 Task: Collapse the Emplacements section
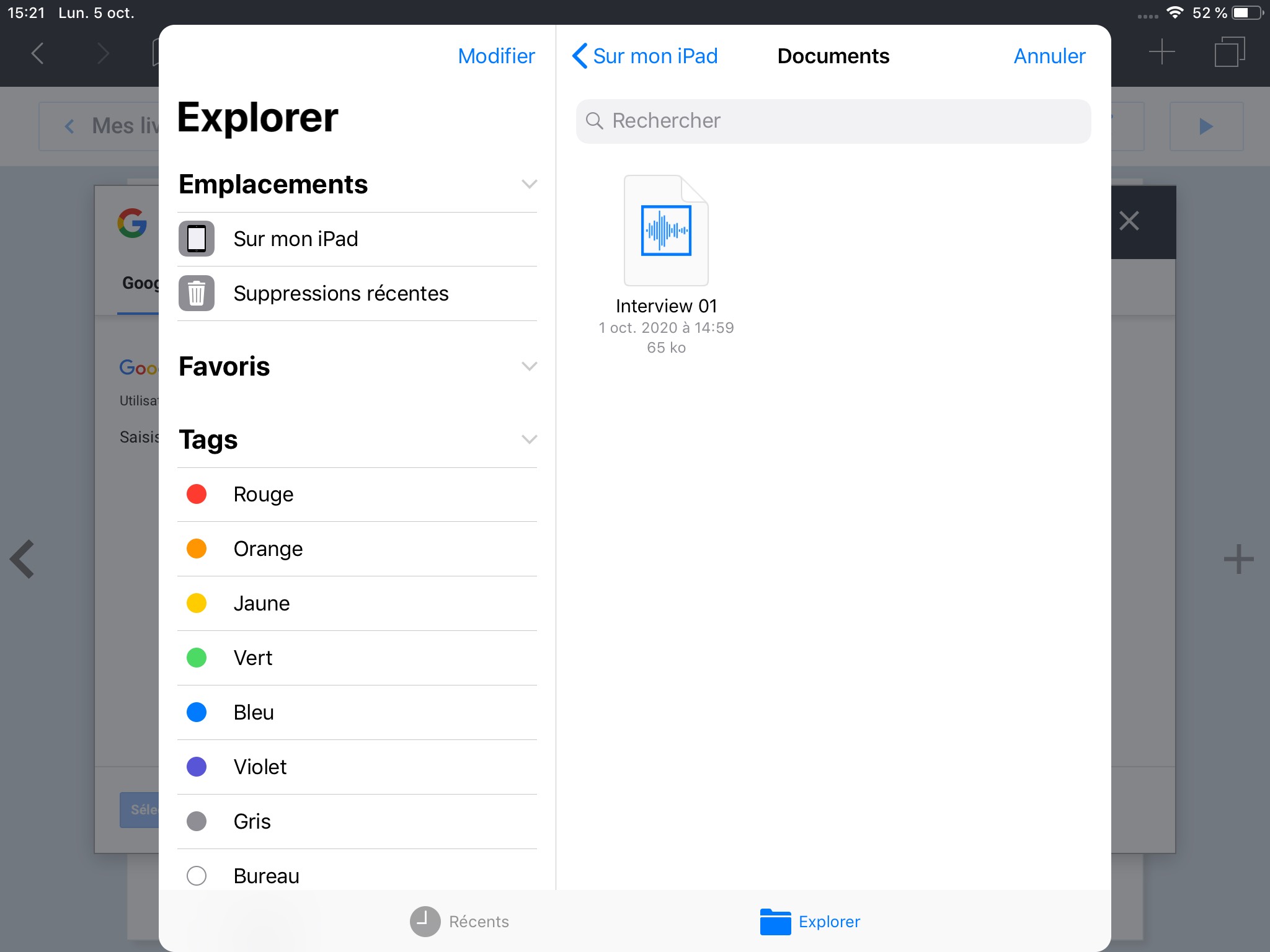click(x=529, y=184)
